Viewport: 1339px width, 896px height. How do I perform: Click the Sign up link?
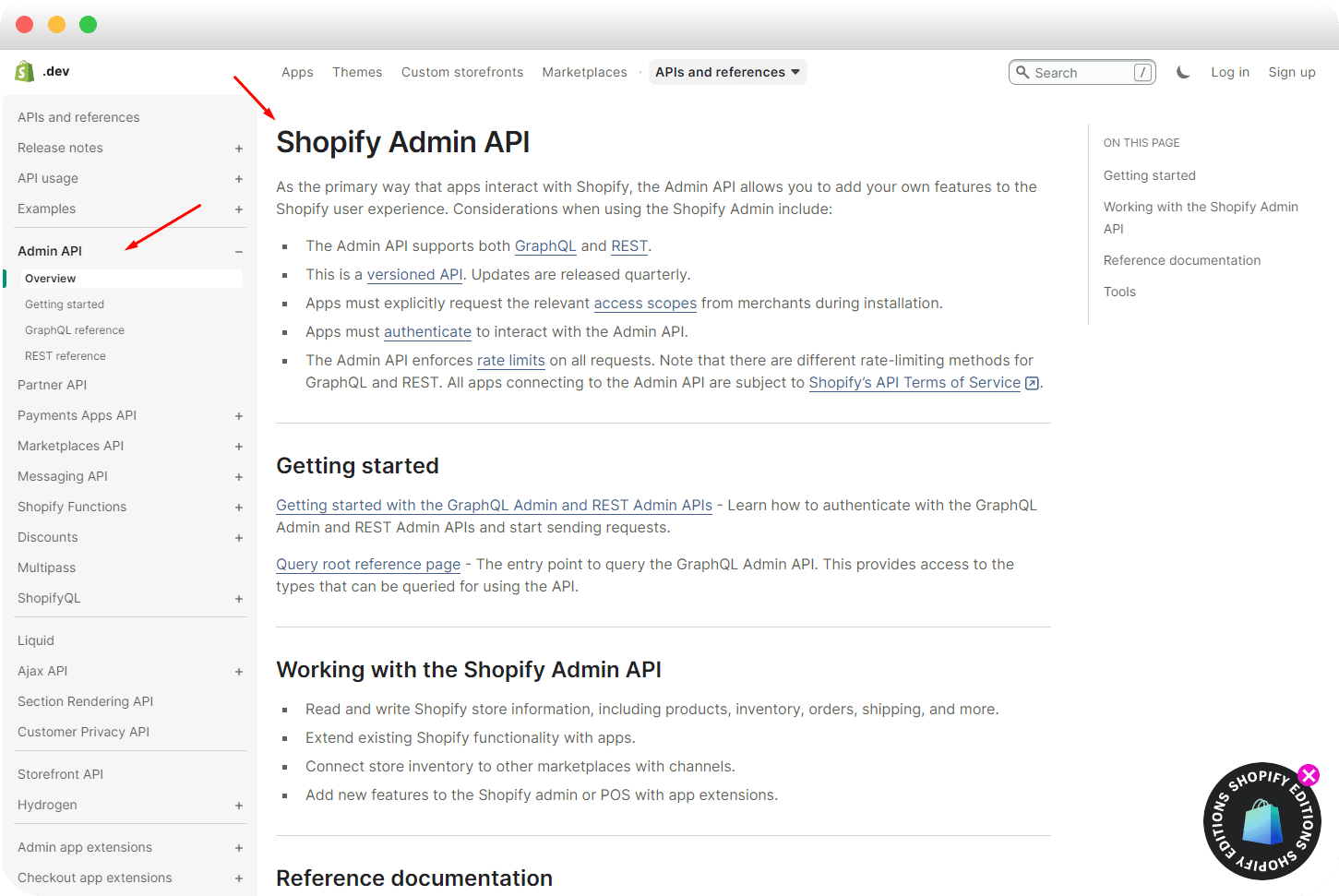click(x=1292, y=71)
